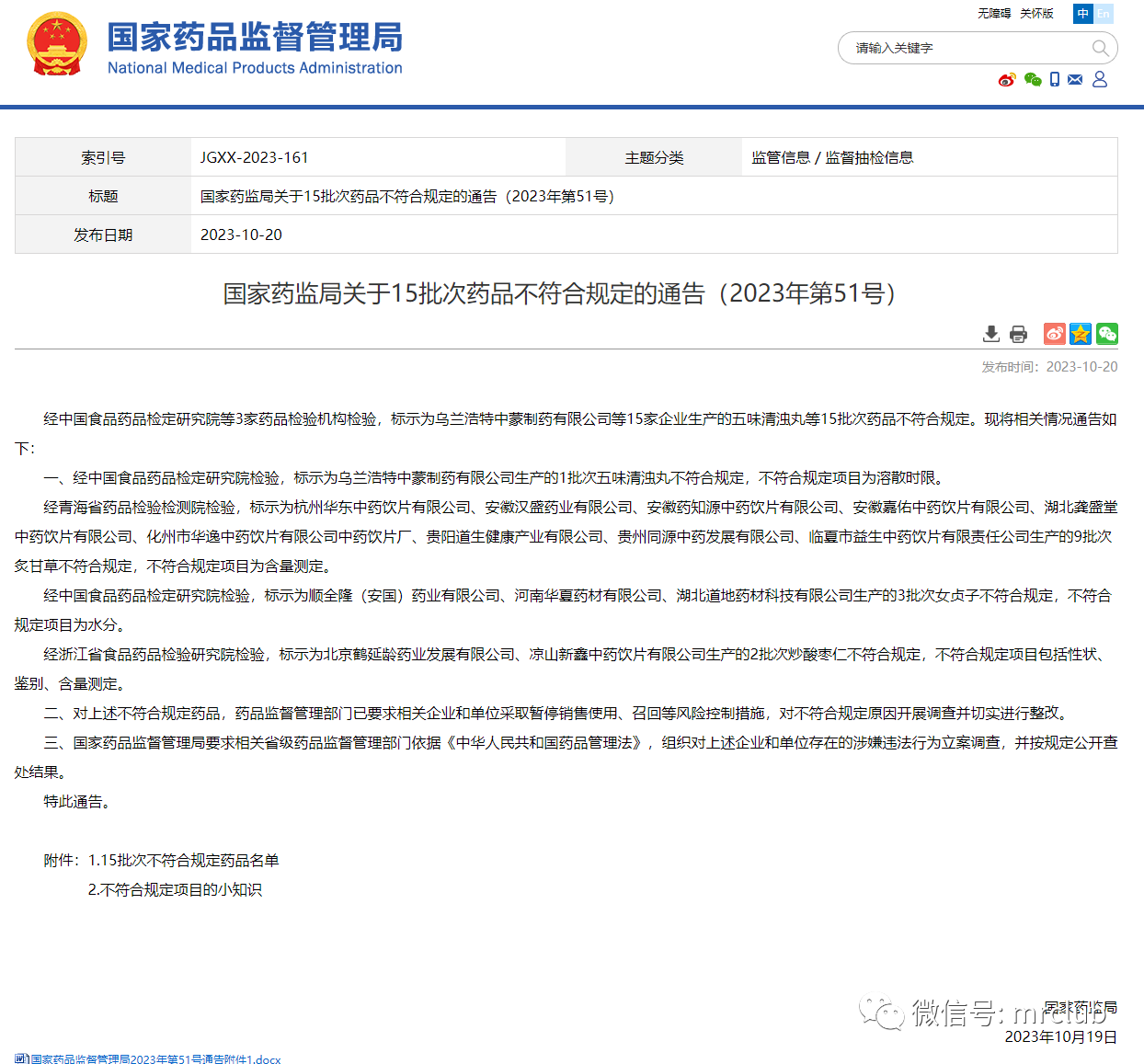Click the 发布日期 label cell
Image resolution: width=1144 pixels, height=1064 pixels.
click(103, 235)
